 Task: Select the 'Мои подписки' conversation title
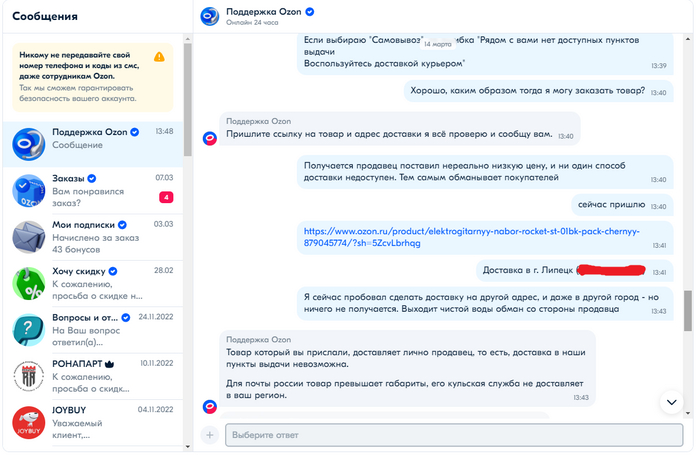click(83, 225)
